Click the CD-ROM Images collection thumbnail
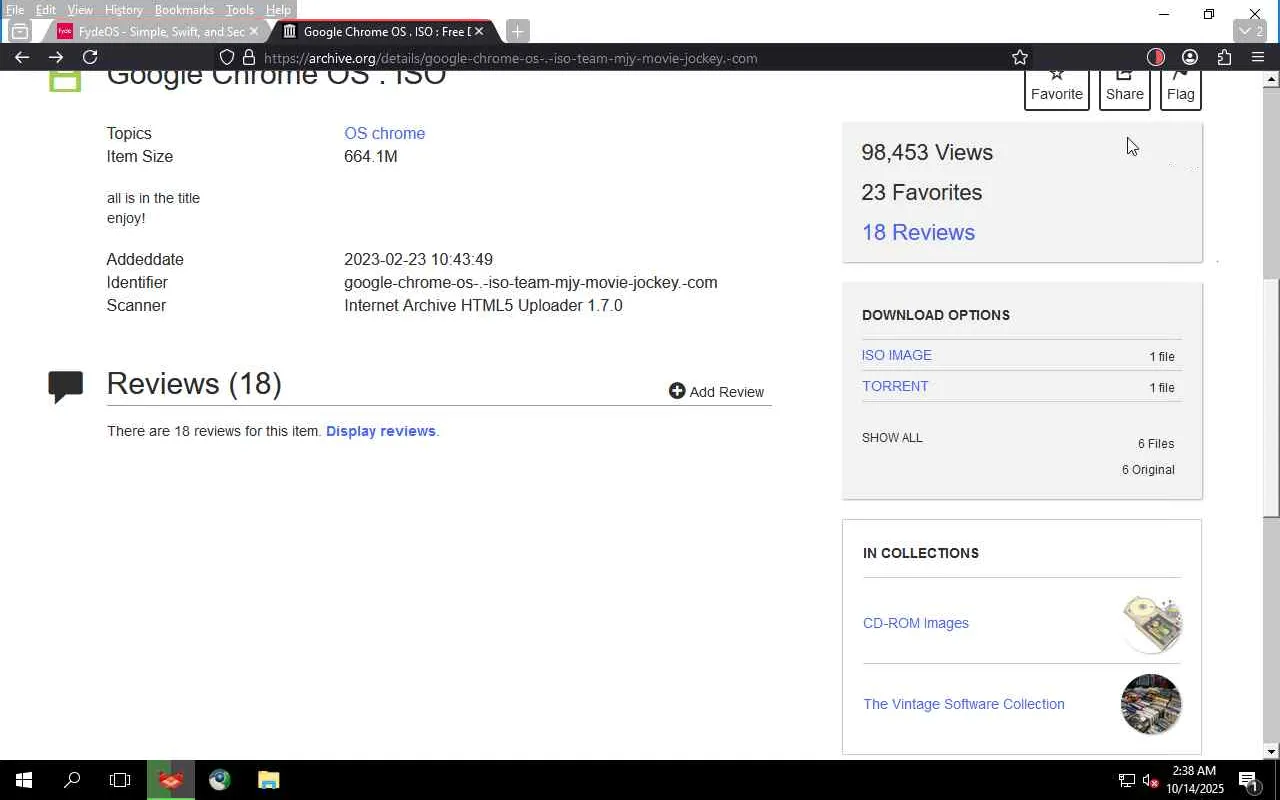1280x800 pixels. (1151, 623)
